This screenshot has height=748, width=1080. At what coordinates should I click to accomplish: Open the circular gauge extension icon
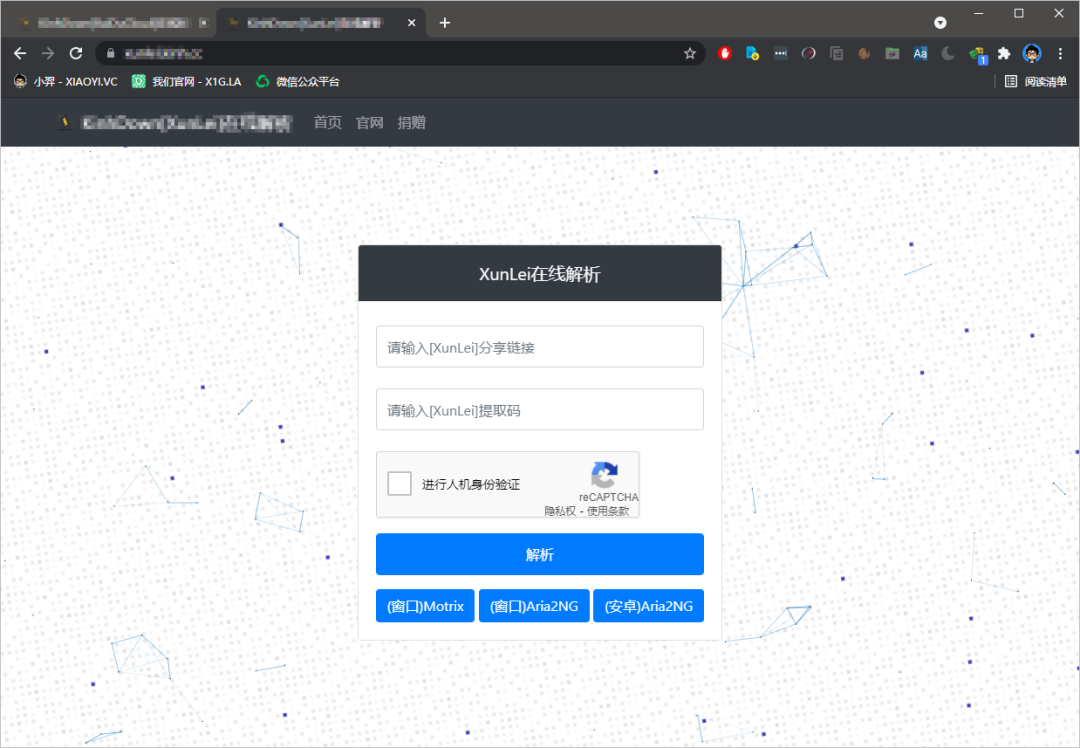809,53
